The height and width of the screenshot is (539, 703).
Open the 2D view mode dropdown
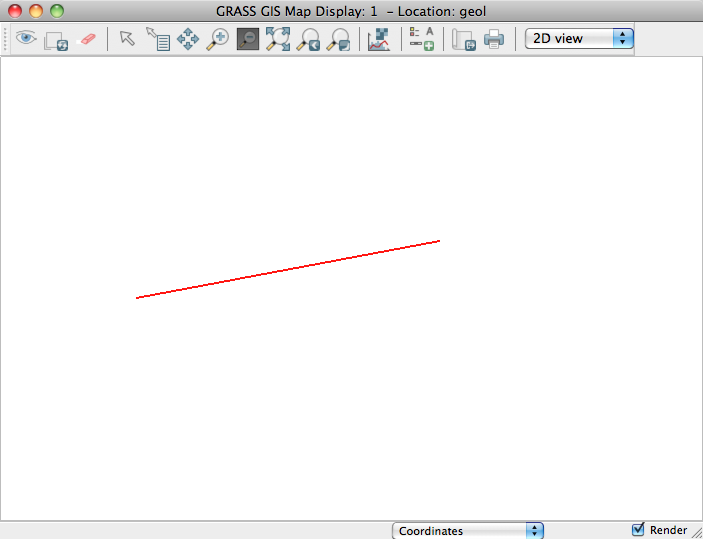(x=579, y=38)
